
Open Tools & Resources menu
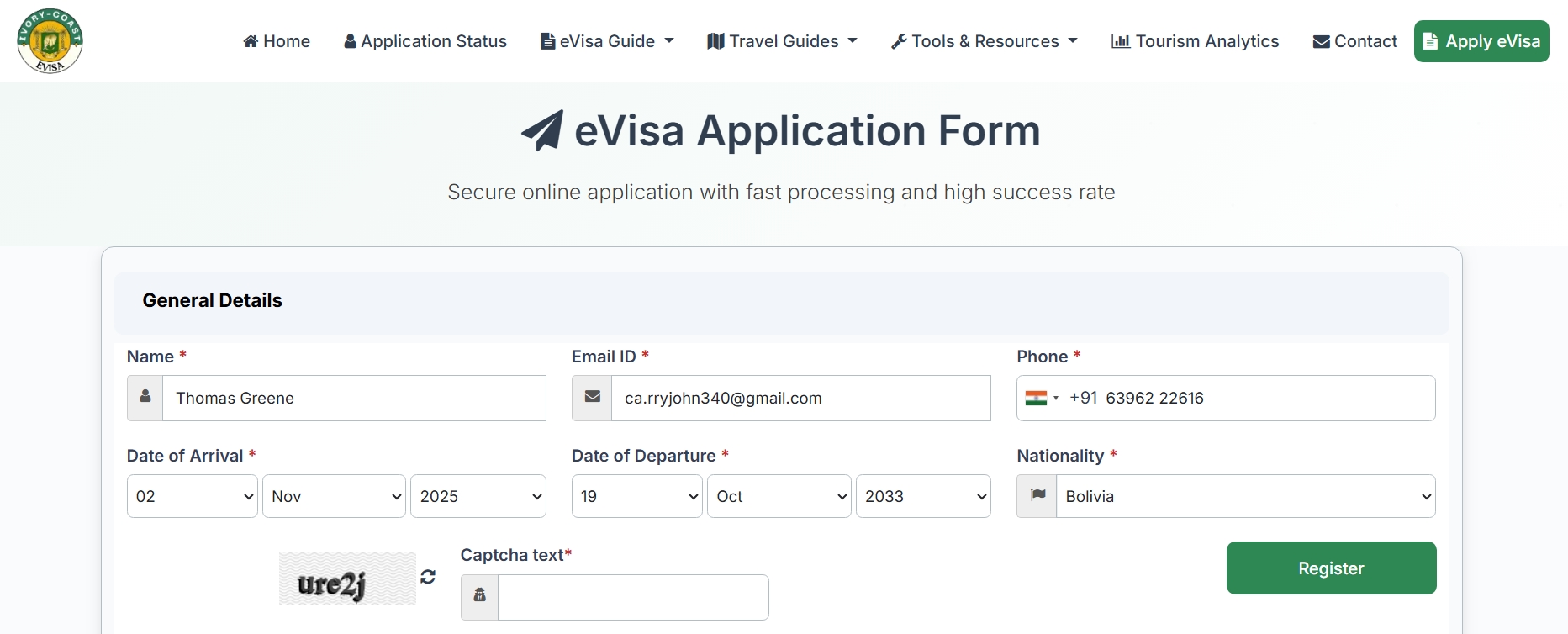[x=984, y=41]
